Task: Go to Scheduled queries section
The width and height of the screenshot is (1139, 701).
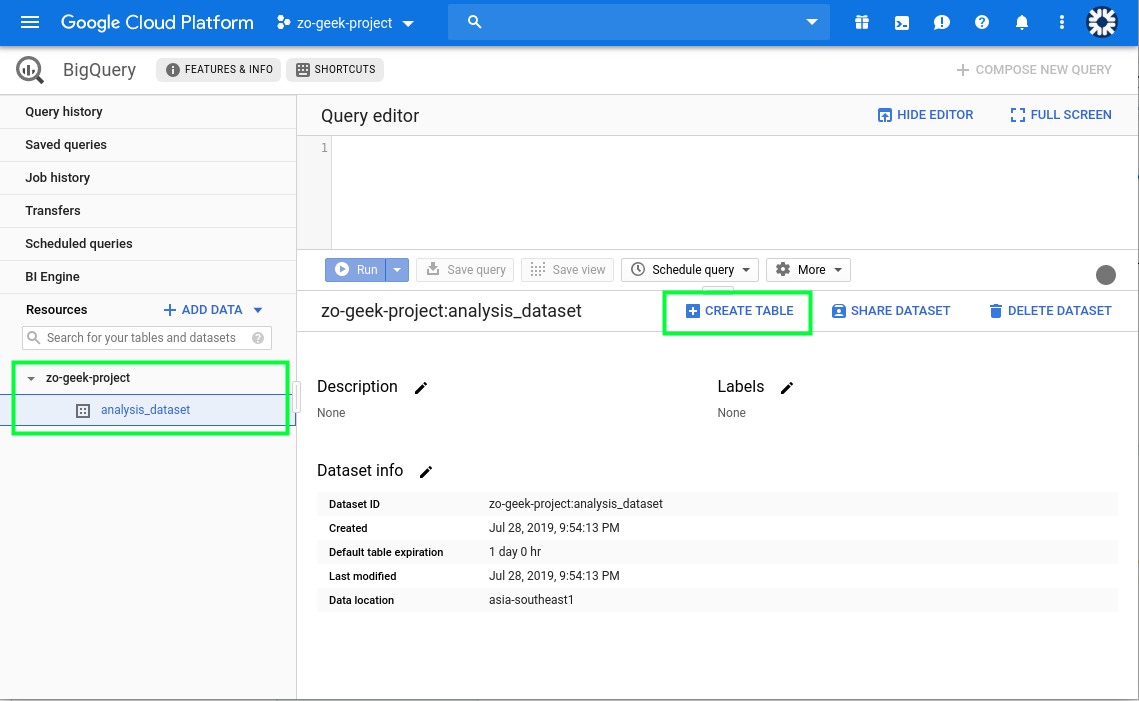Action: (79, 244)
